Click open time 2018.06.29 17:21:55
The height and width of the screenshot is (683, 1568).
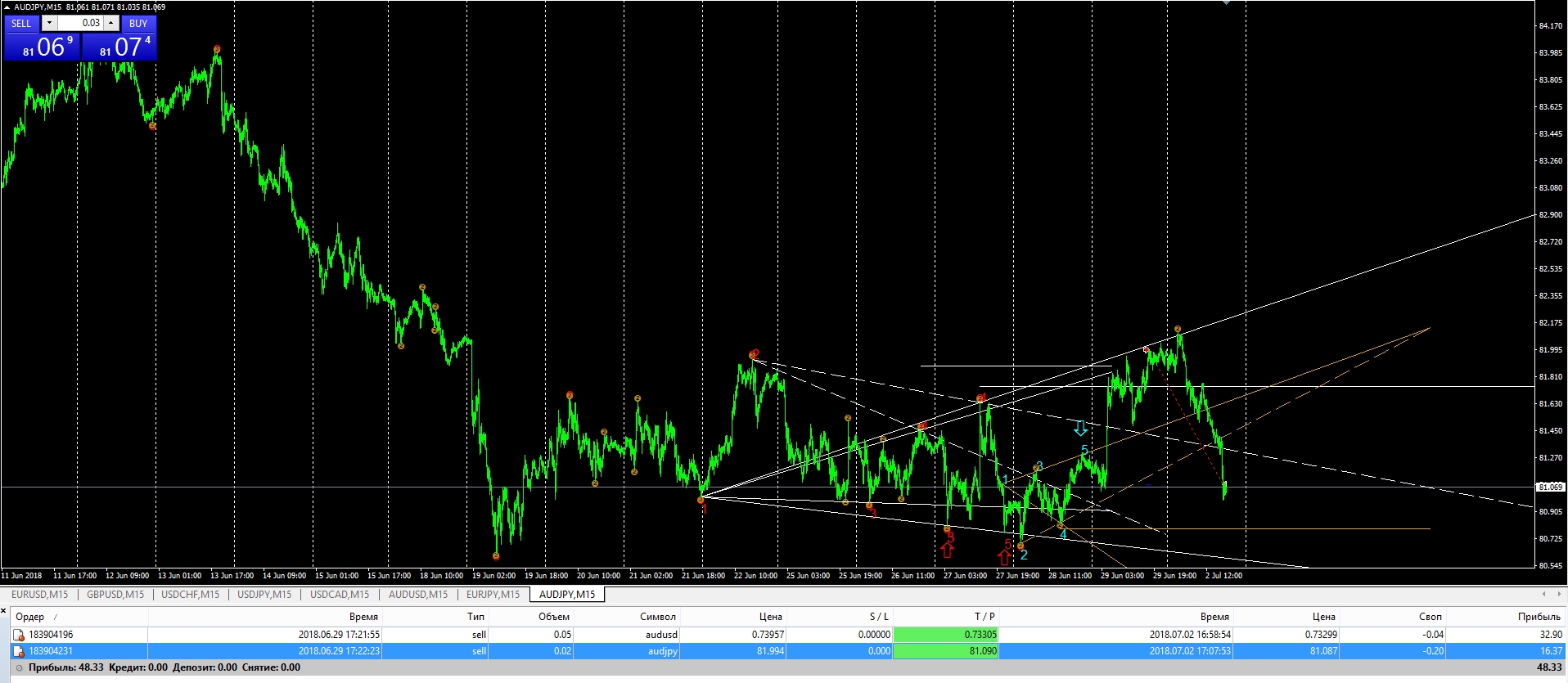339,635
